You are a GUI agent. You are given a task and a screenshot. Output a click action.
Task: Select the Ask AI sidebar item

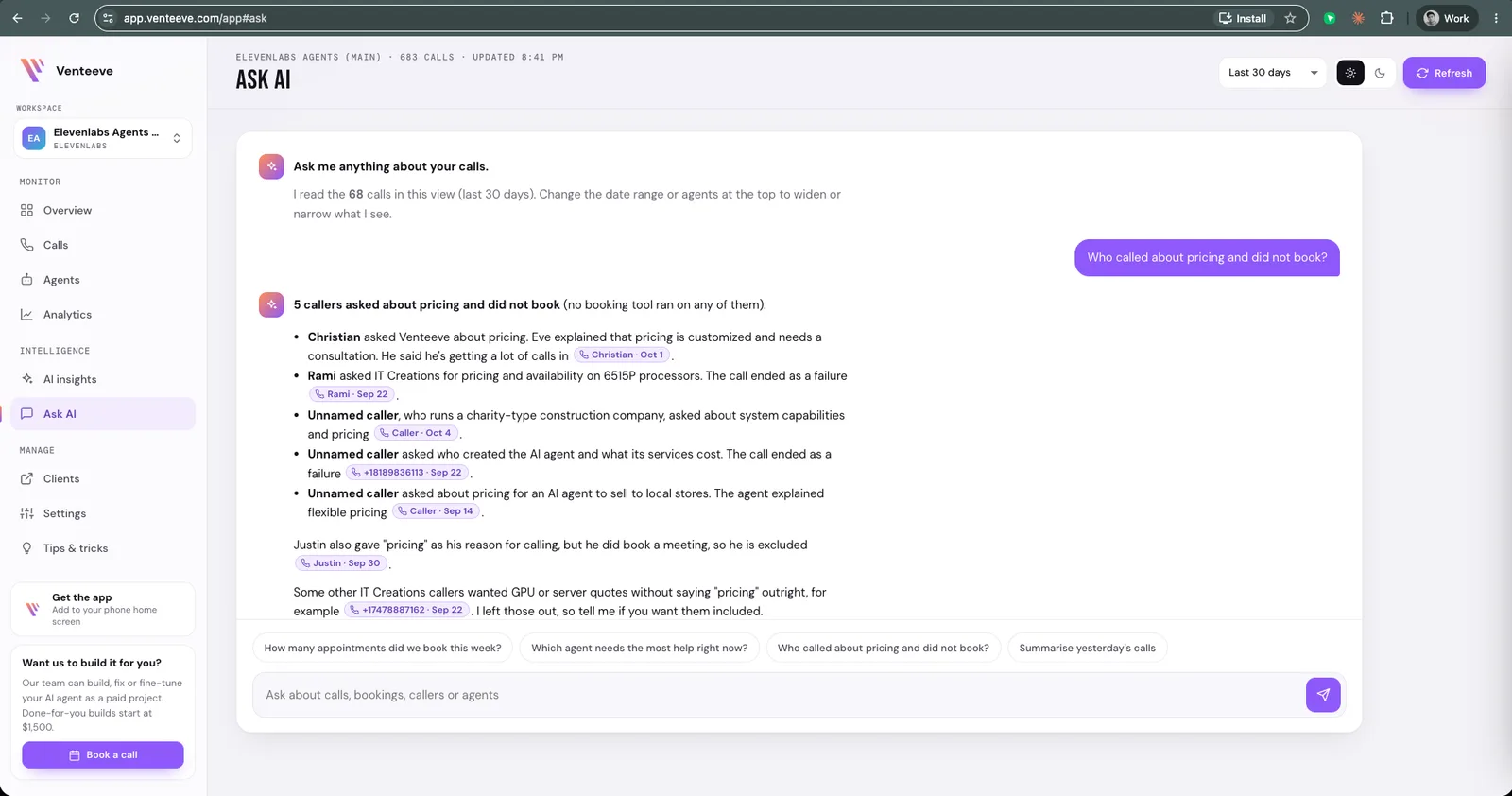click(102, 414)
